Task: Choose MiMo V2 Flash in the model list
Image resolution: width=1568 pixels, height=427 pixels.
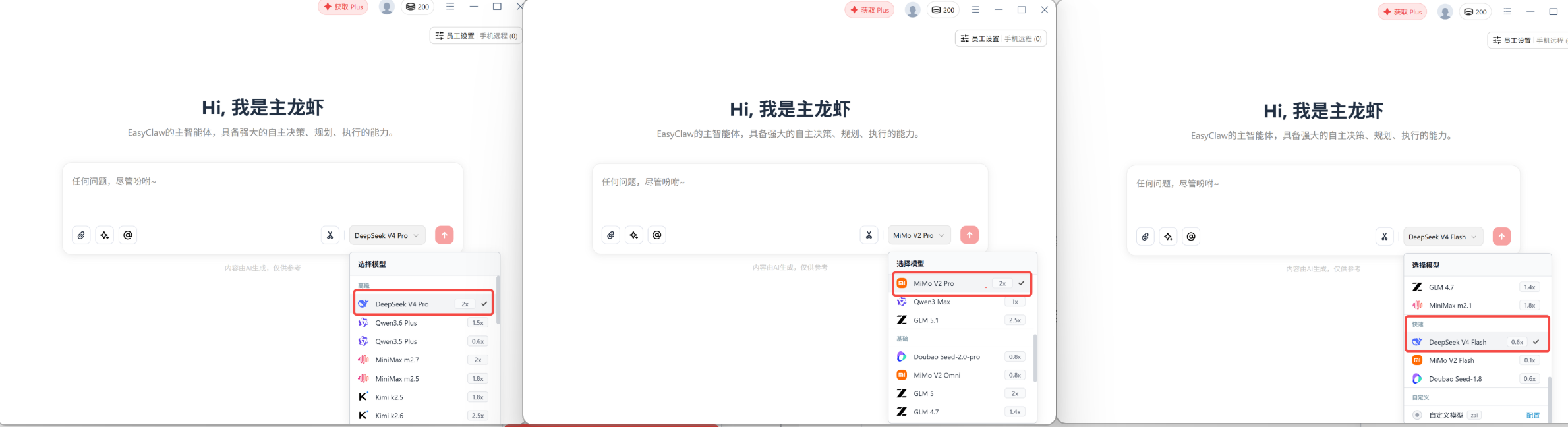Action: pos(1477,360)
